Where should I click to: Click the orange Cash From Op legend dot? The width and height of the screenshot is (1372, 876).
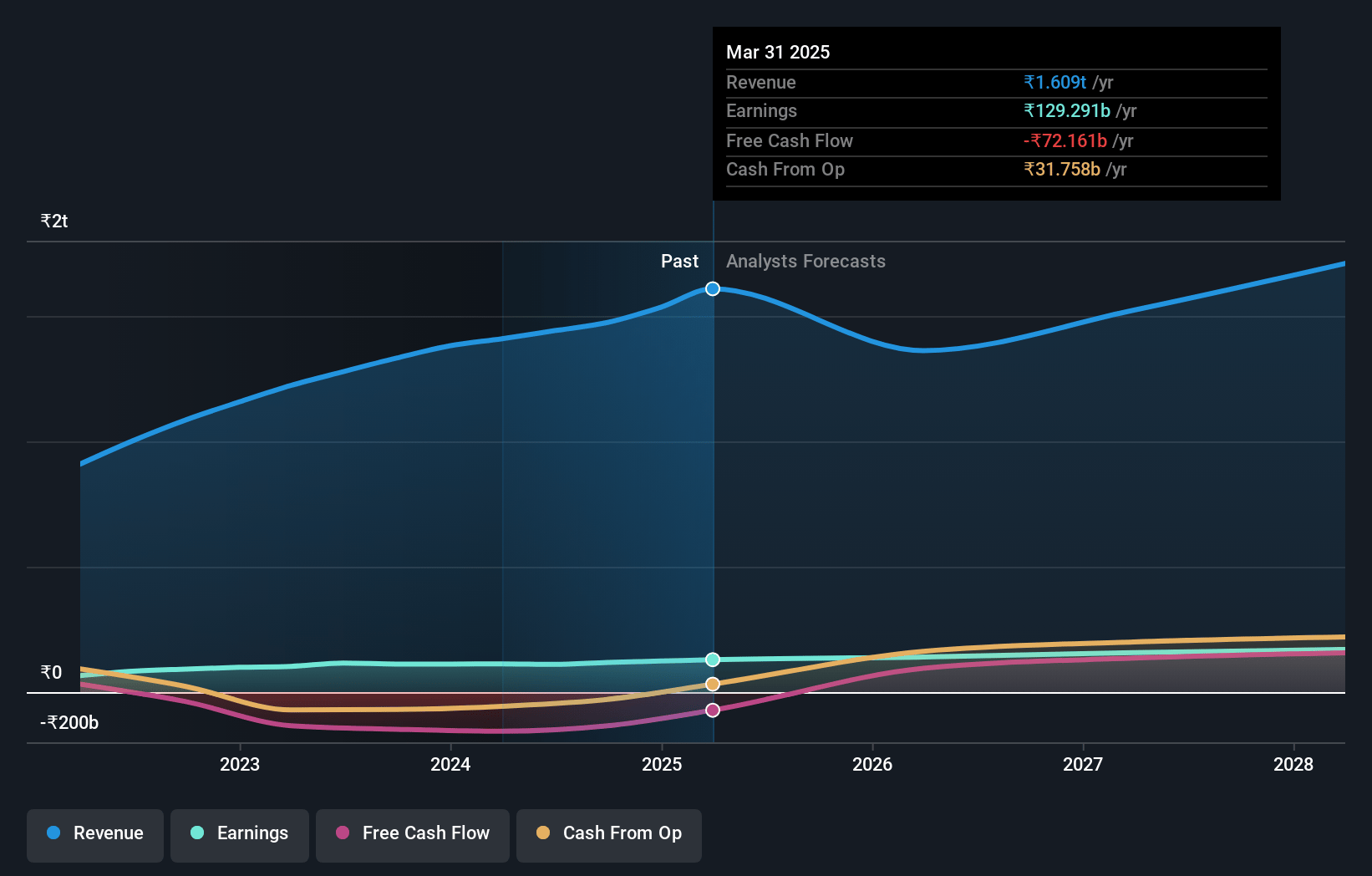pyautogui.click(x=543, y=833)
